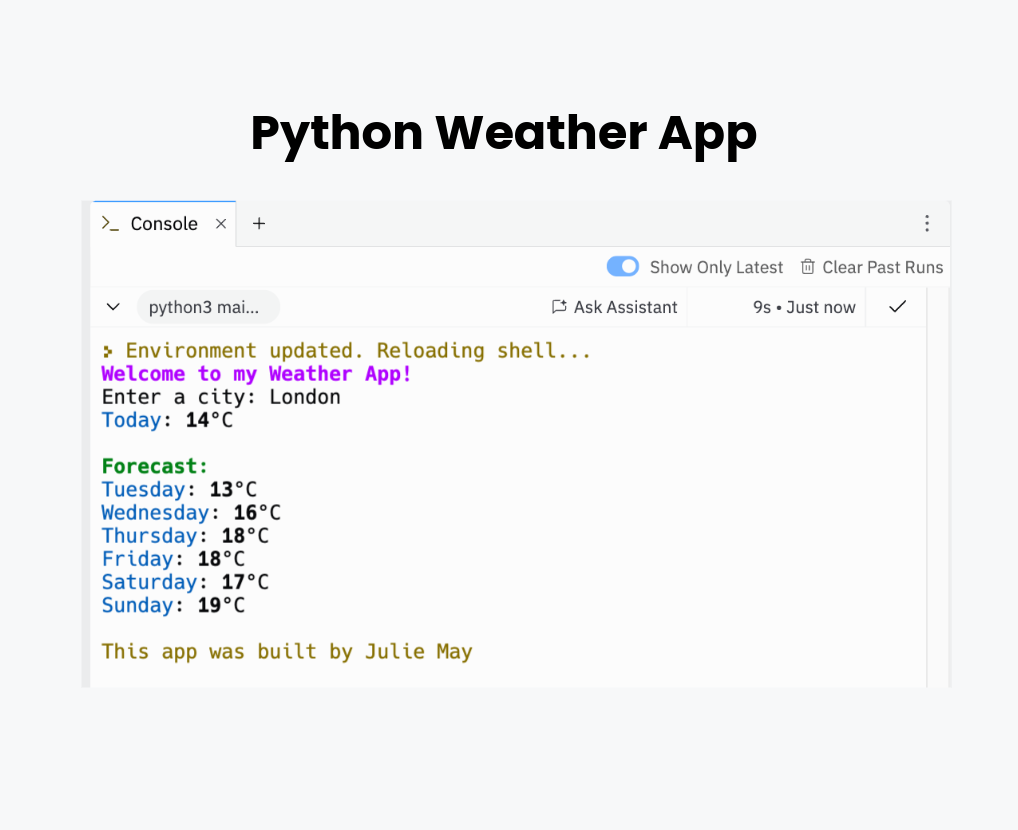Click the trash icon beside Clear Past Runs

pos(808,266)
